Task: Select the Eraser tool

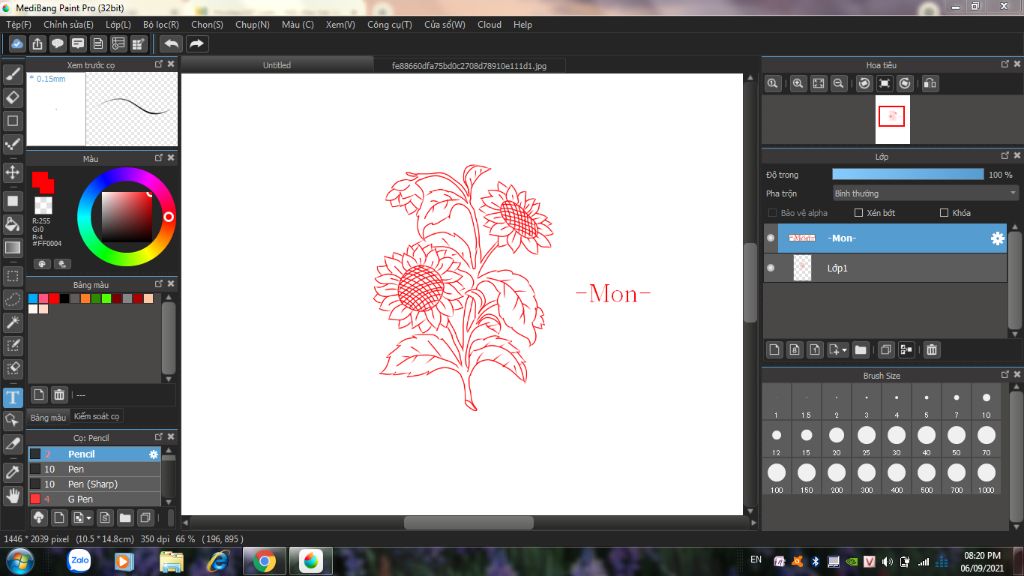Action: click(12, 97)
